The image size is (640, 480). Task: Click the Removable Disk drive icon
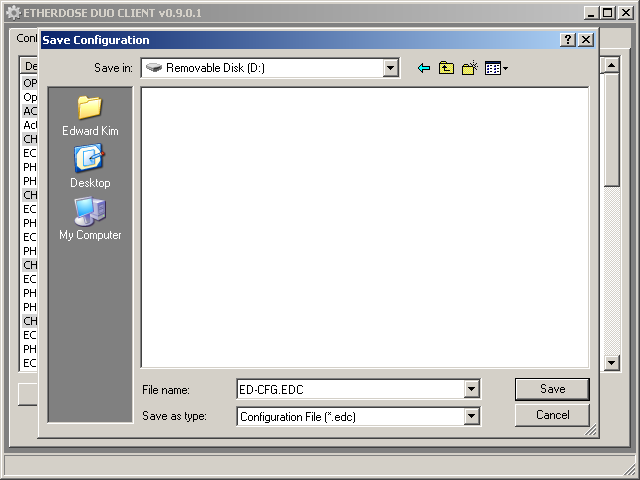point(154,67)
